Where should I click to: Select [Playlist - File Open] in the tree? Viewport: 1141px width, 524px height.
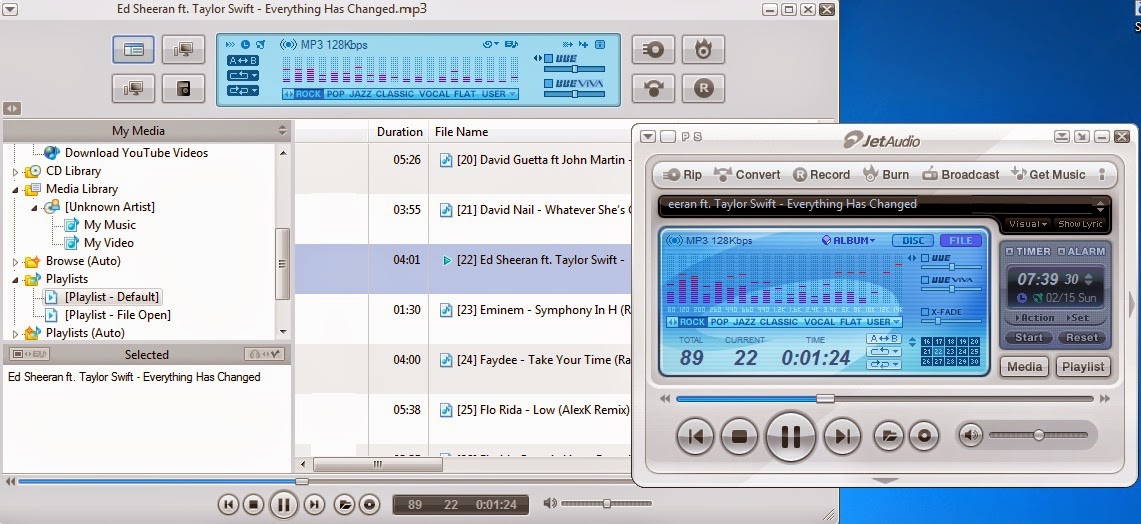[117, 315]
